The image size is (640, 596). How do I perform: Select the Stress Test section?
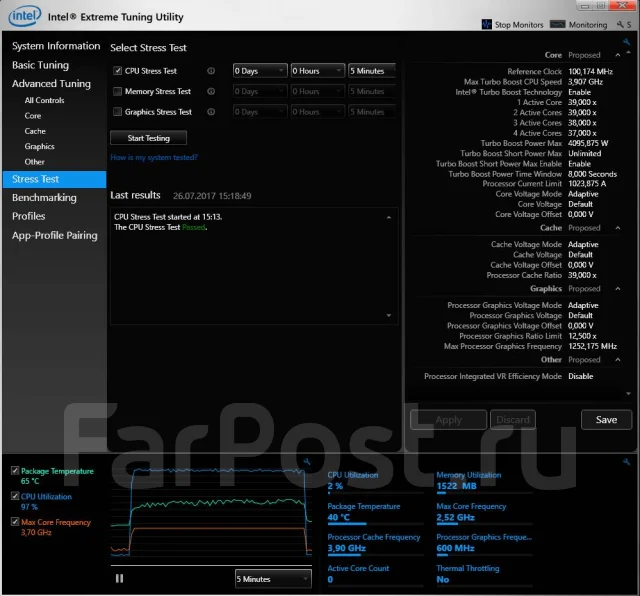pos(54,179)
